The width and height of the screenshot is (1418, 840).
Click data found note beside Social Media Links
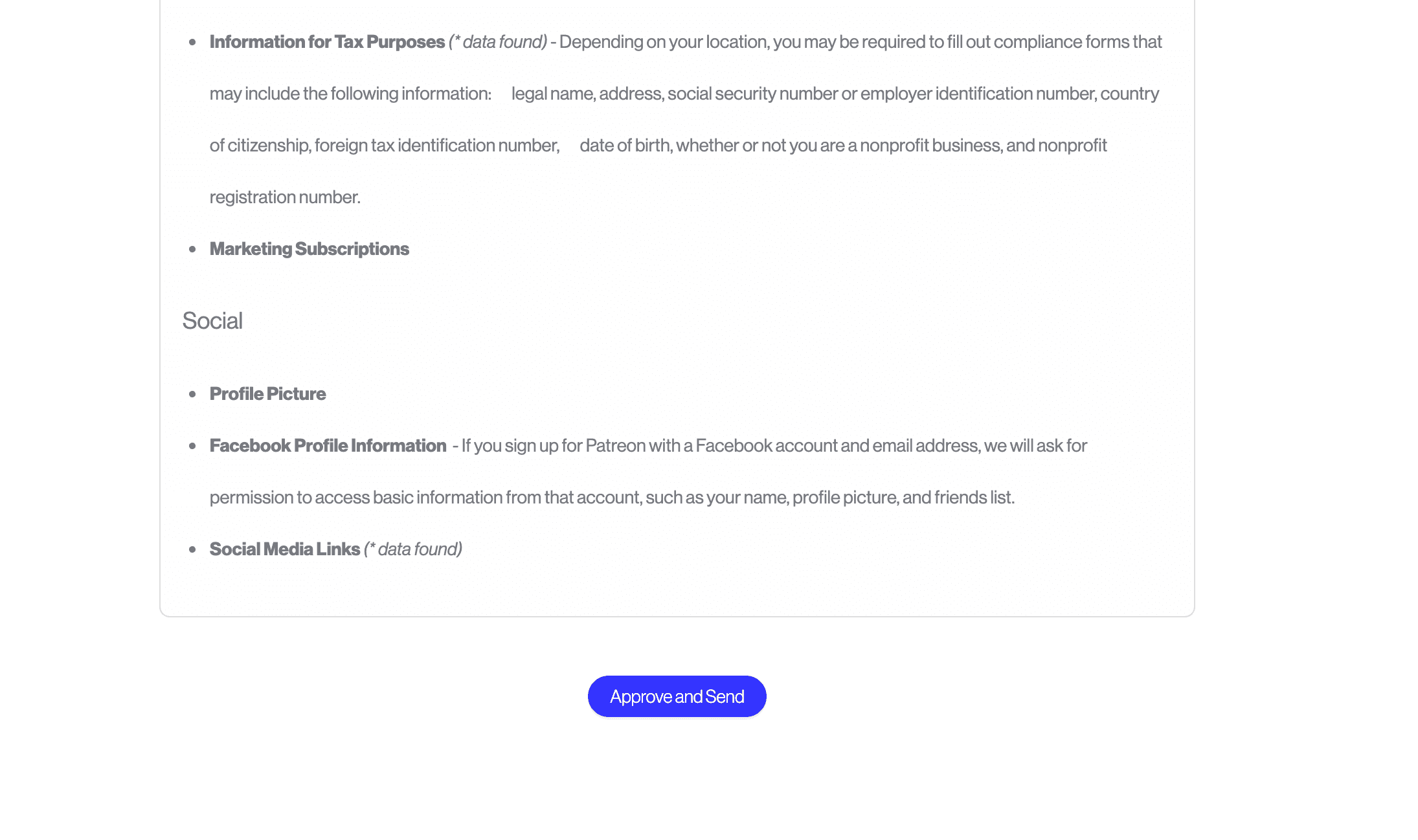tap(413, 549)
